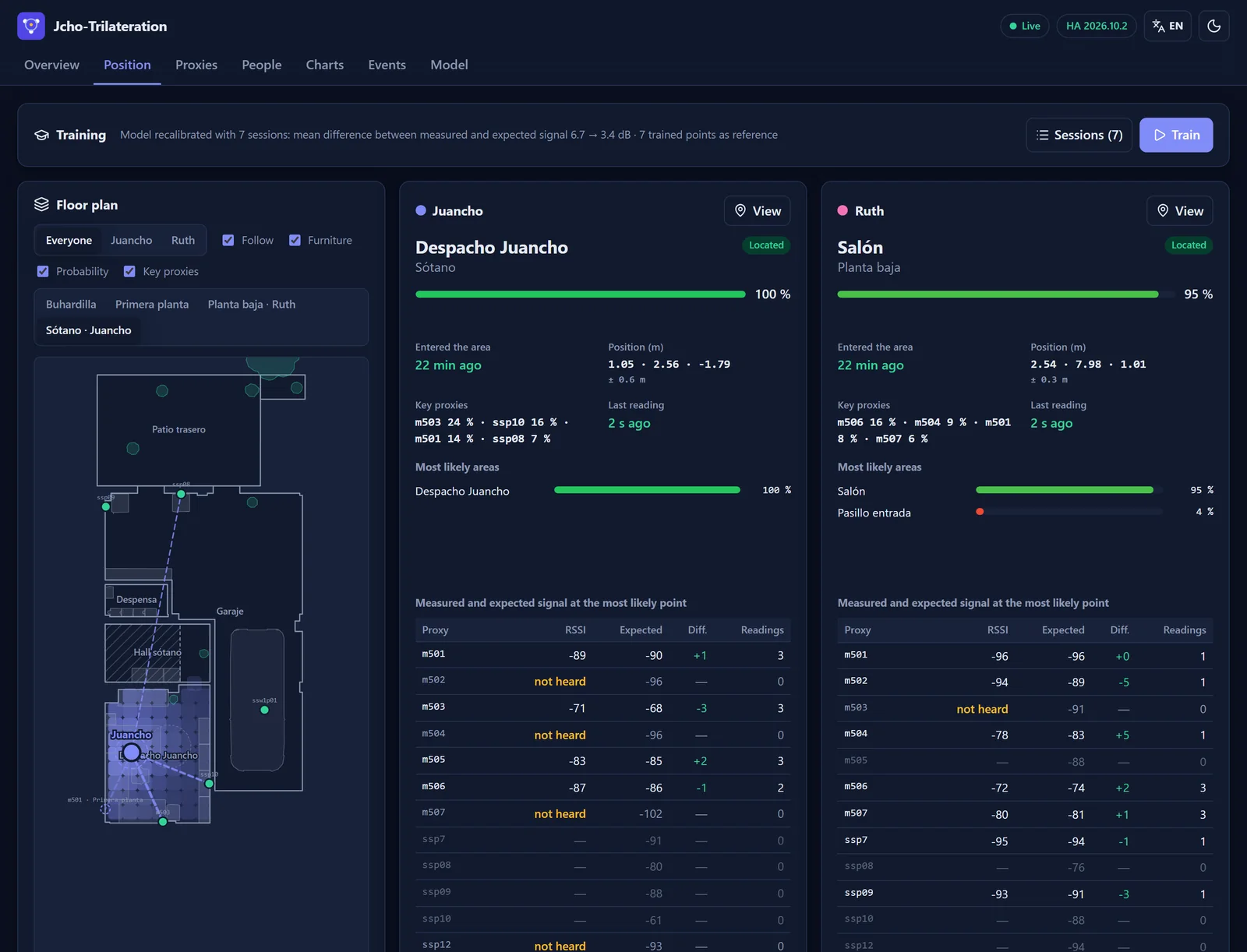
Task: Click the Readings header in Ruth's table
Action: tap(1185, 630)
